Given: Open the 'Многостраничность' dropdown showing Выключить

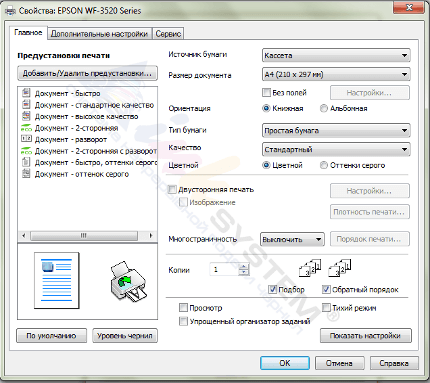Looking at the screenshot, I should coord(292,239).
